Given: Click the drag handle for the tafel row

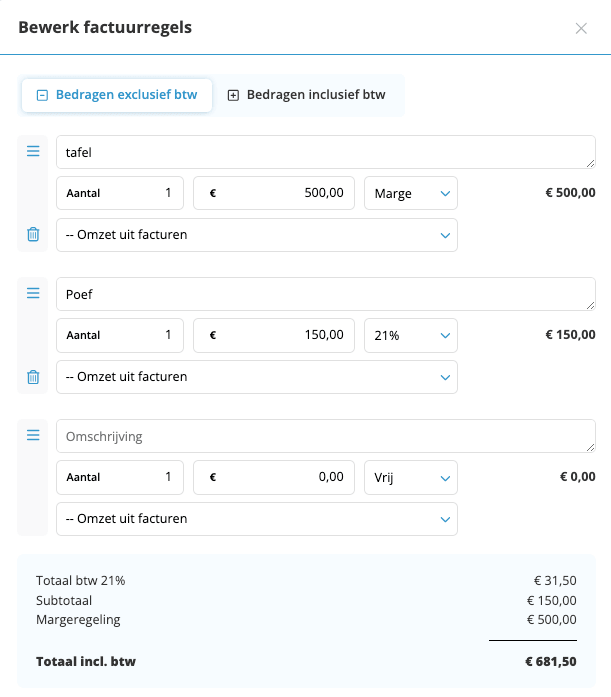Looking at the screenshot, I should (x=33, y=151).
